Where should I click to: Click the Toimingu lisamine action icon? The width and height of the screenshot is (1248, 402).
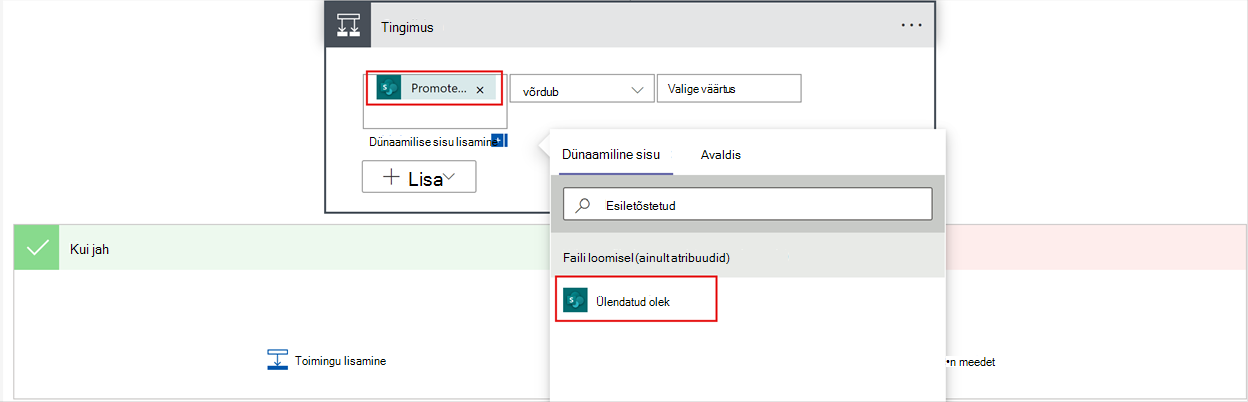(x=277, y=360)
